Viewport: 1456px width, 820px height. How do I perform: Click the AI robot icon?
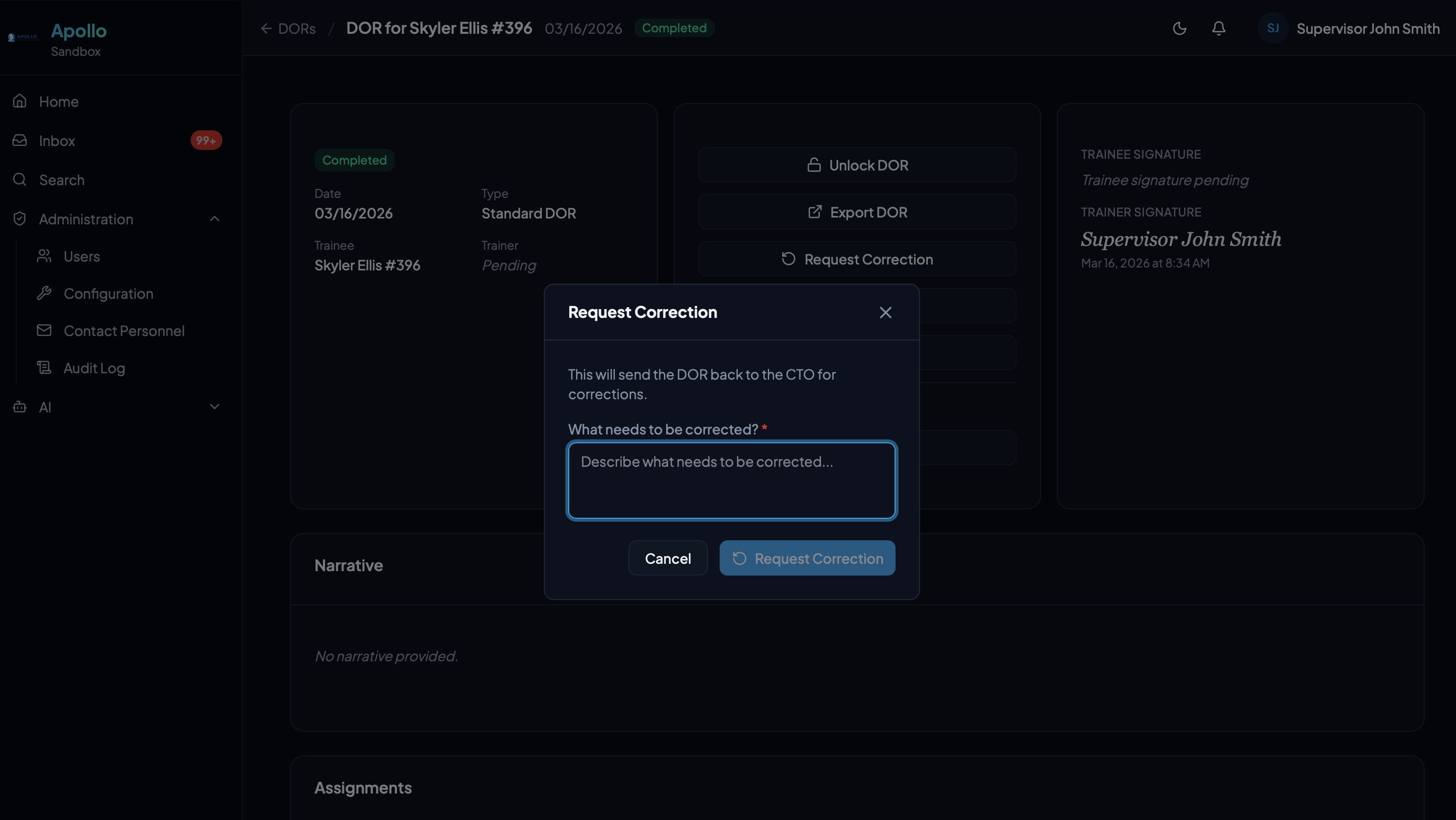(x=20, y=407)
